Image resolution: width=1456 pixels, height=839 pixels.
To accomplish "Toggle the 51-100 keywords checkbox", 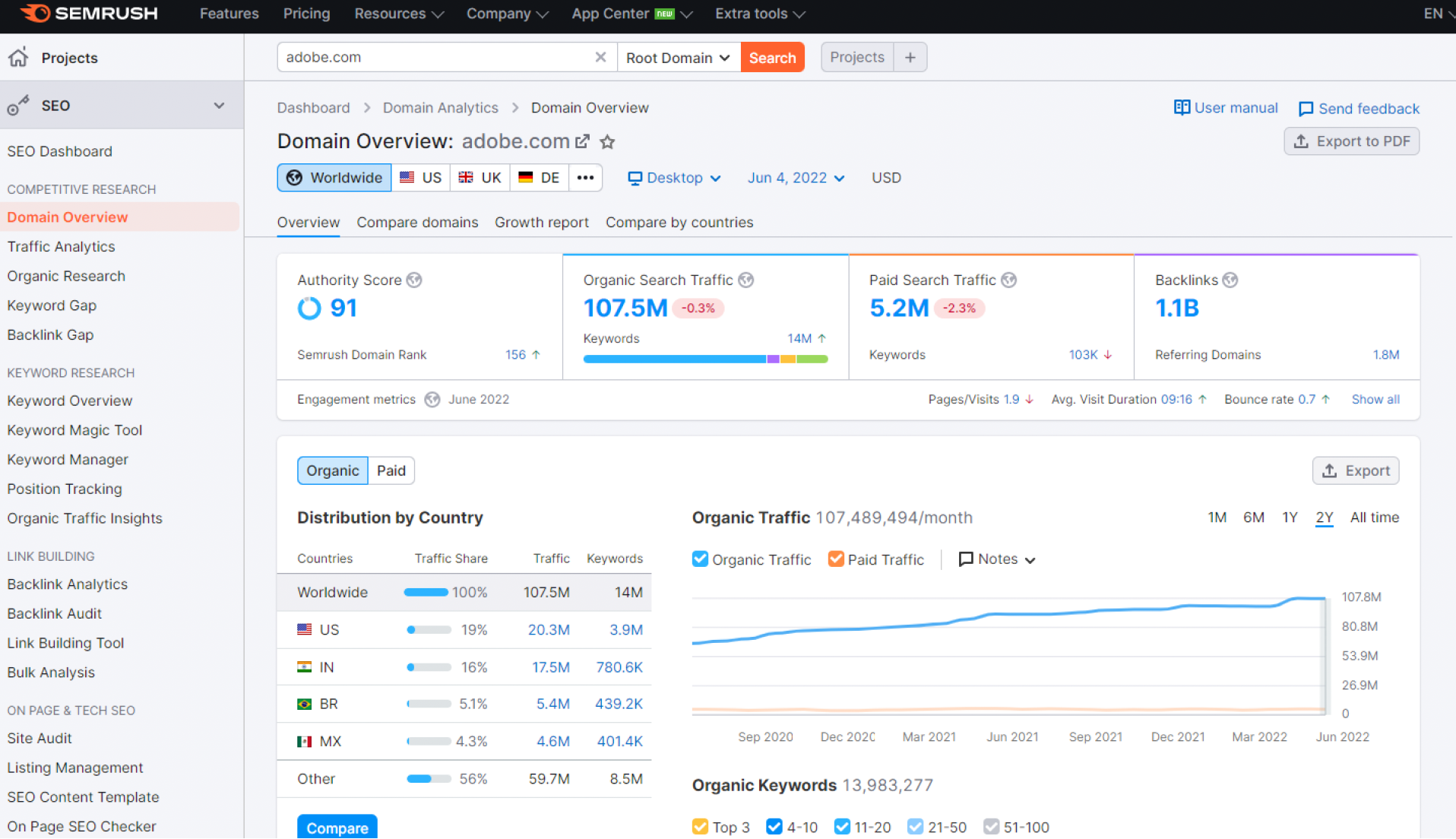I will pyautogui.click(x=991, y=826).
